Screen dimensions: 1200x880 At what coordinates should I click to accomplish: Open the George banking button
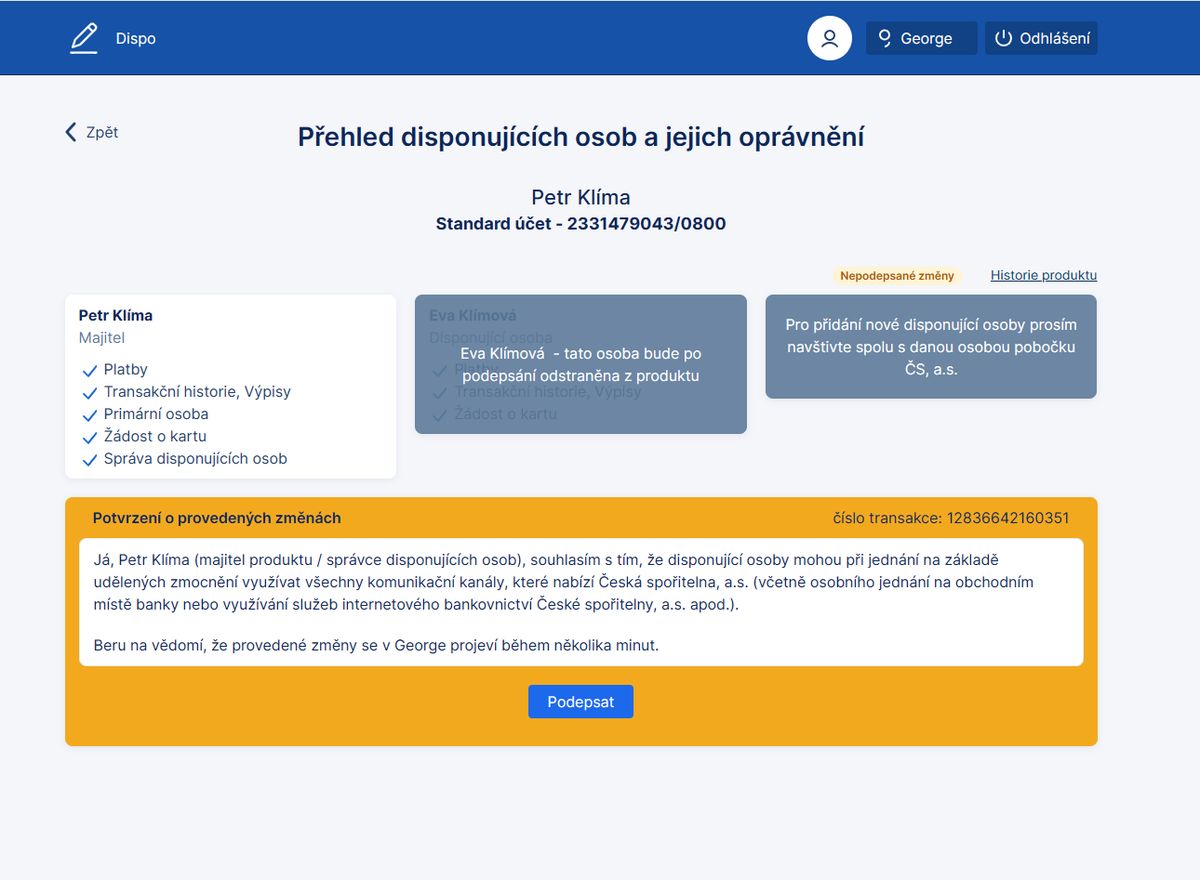click(x=921, y=38)
